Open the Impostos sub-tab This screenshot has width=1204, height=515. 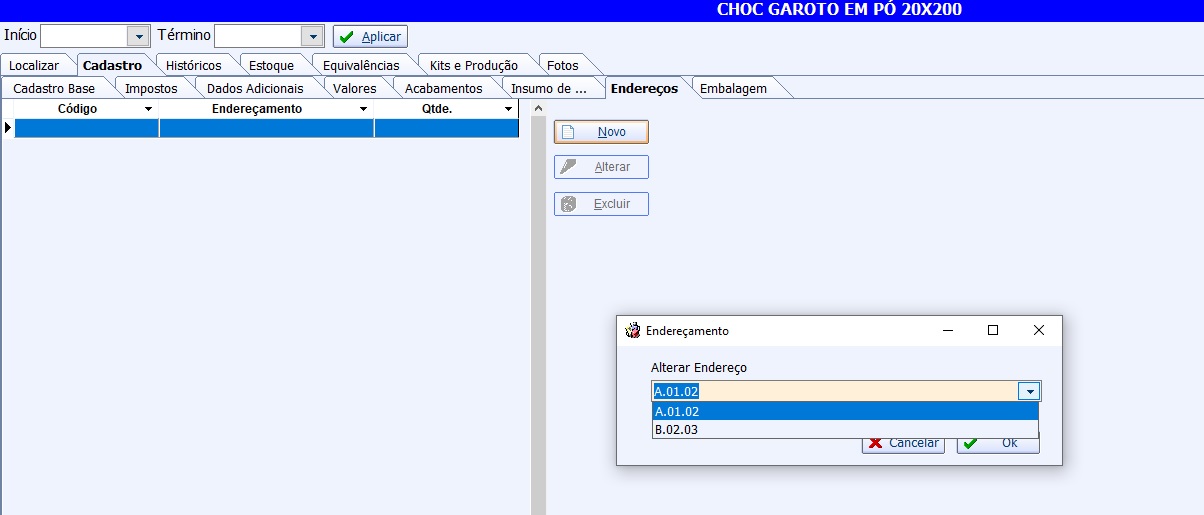click(151, 88)
